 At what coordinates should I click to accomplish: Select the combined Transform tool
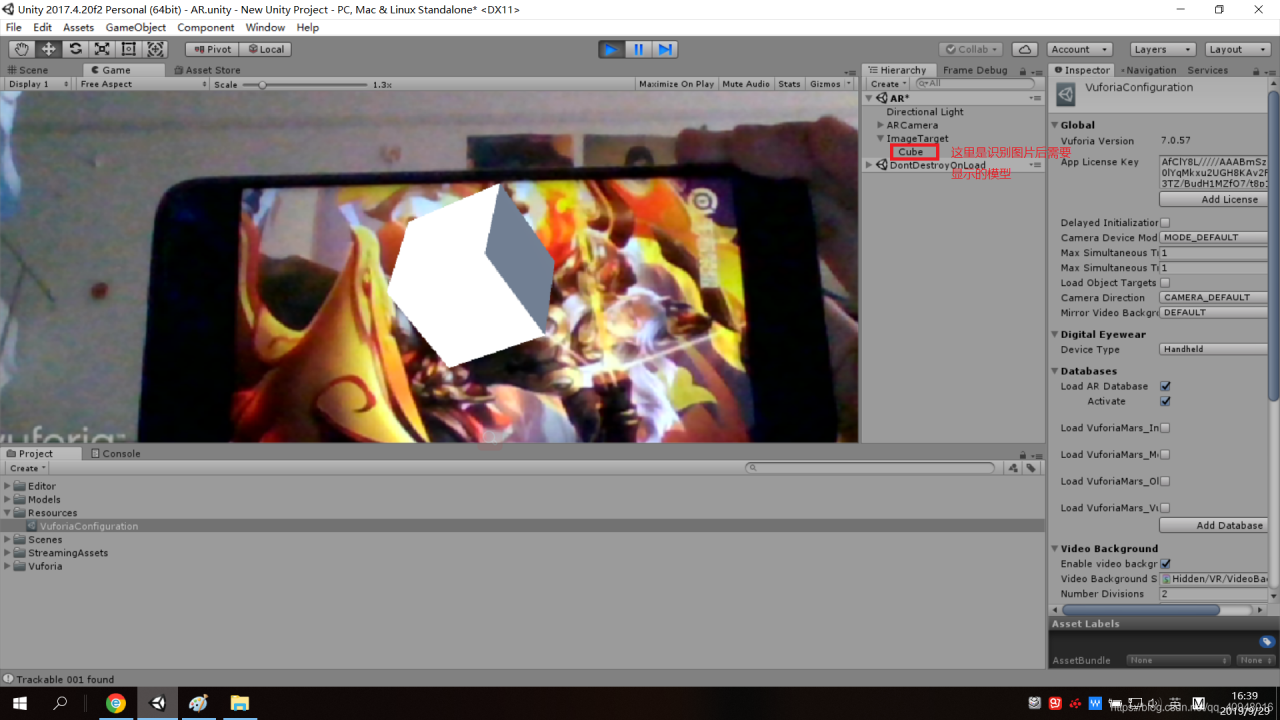(156, 49)
